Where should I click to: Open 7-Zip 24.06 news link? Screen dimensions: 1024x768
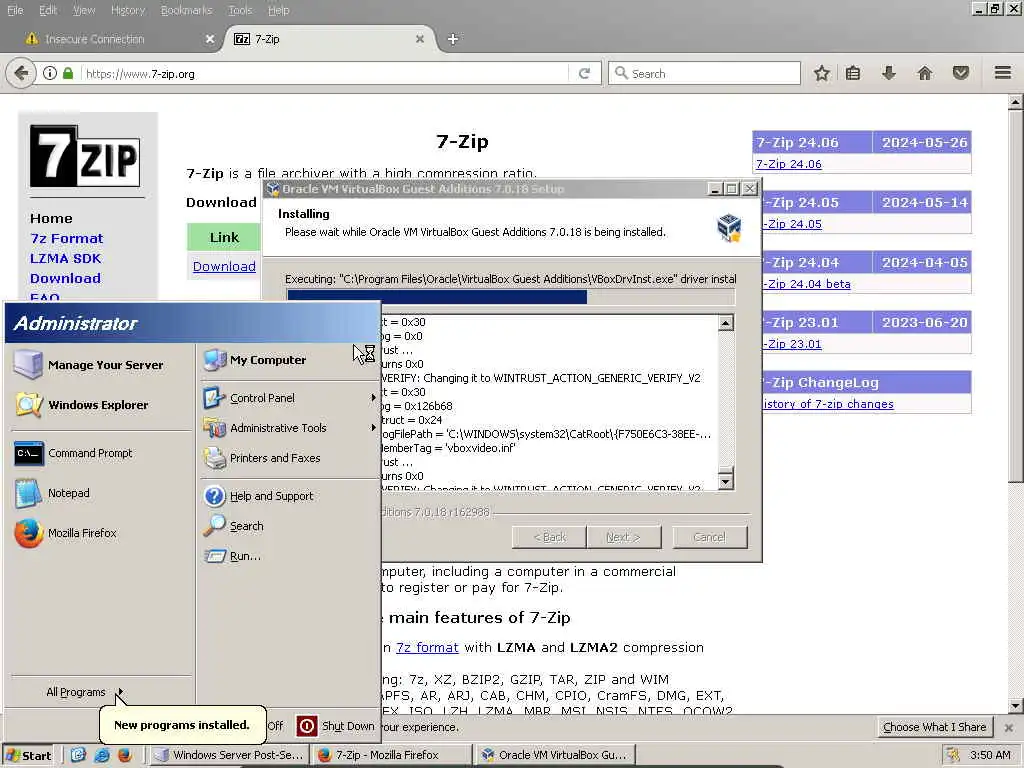click(788, 164)
